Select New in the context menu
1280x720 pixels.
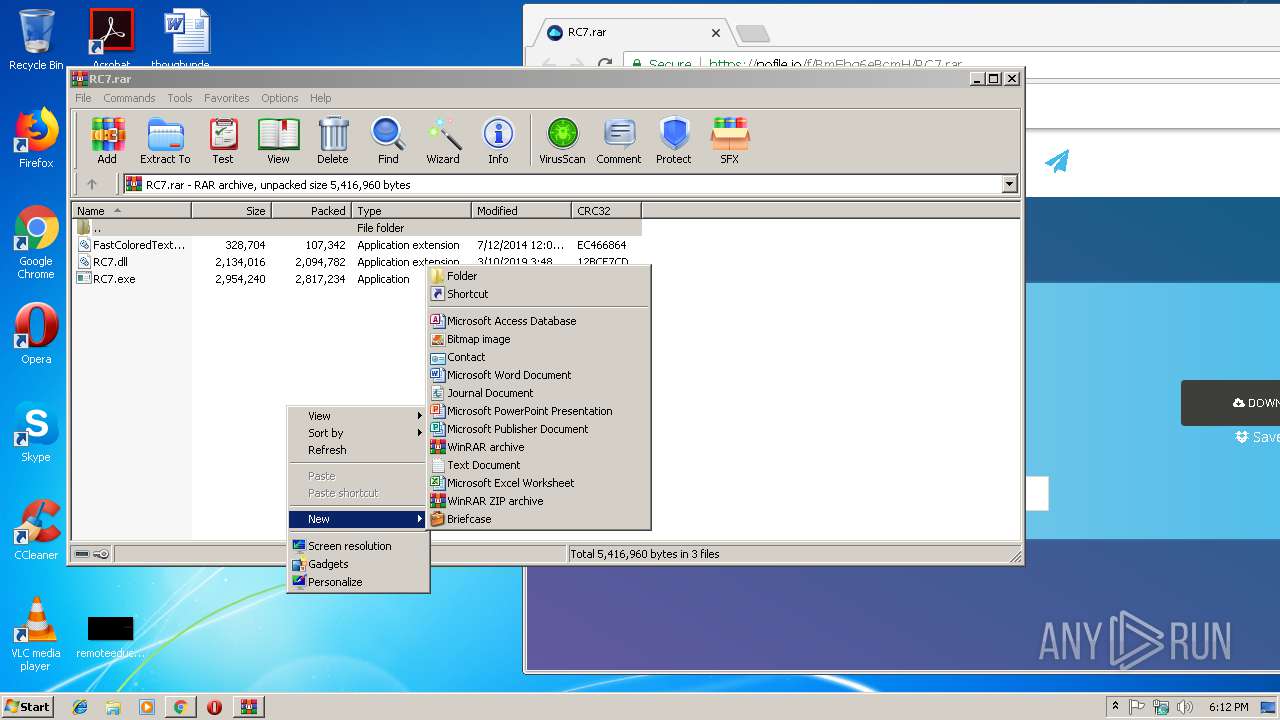358,519
